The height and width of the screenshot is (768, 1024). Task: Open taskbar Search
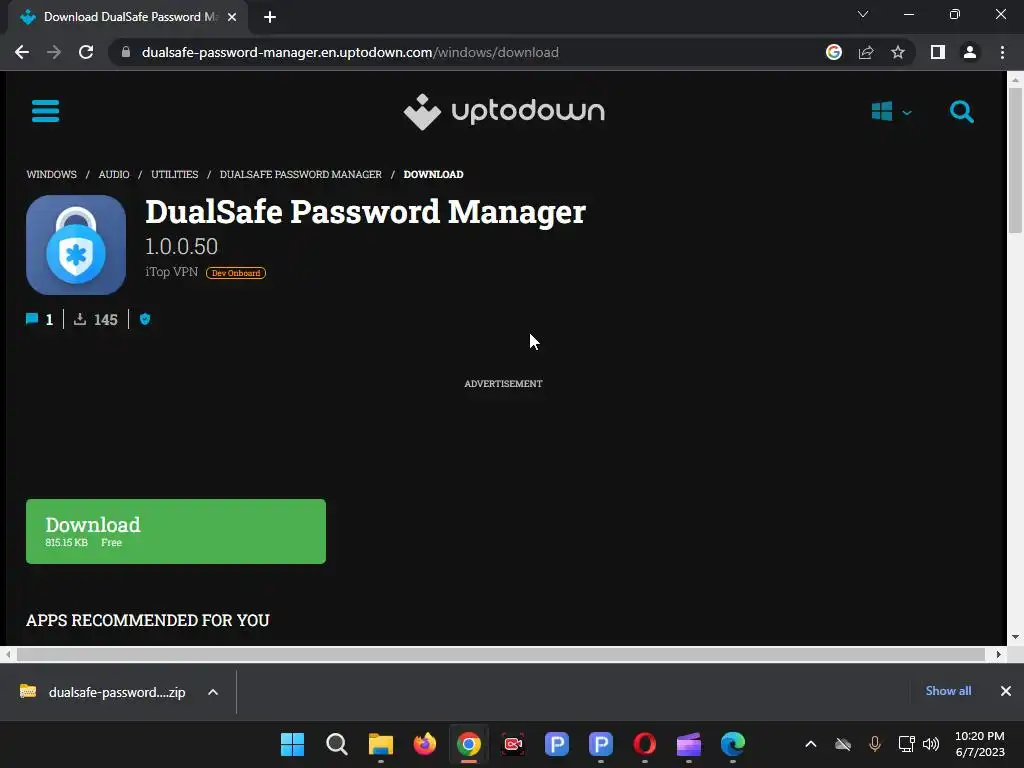click(336, 744)
